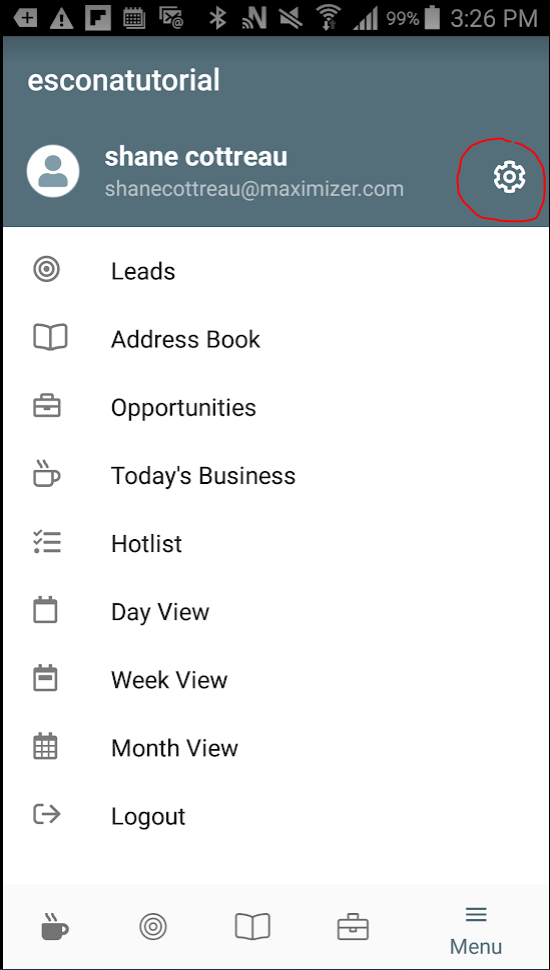The image size is (550, 970).
Task: Click the Hotlist checklist icon
Action: point(46,542)
